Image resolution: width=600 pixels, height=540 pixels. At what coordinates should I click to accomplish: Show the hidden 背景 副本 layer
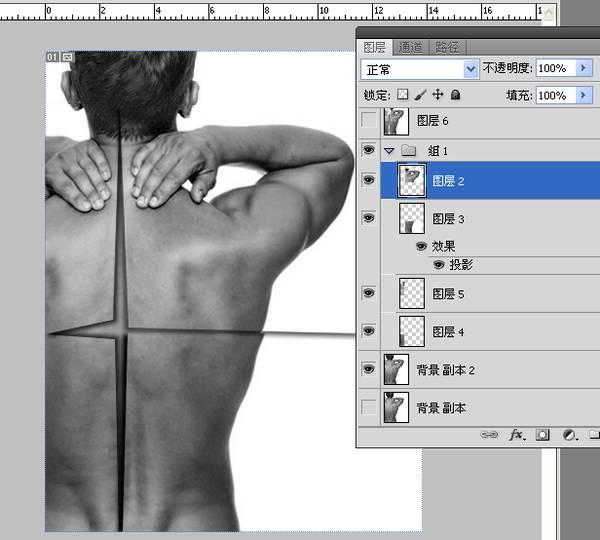(x=368, y=407)
